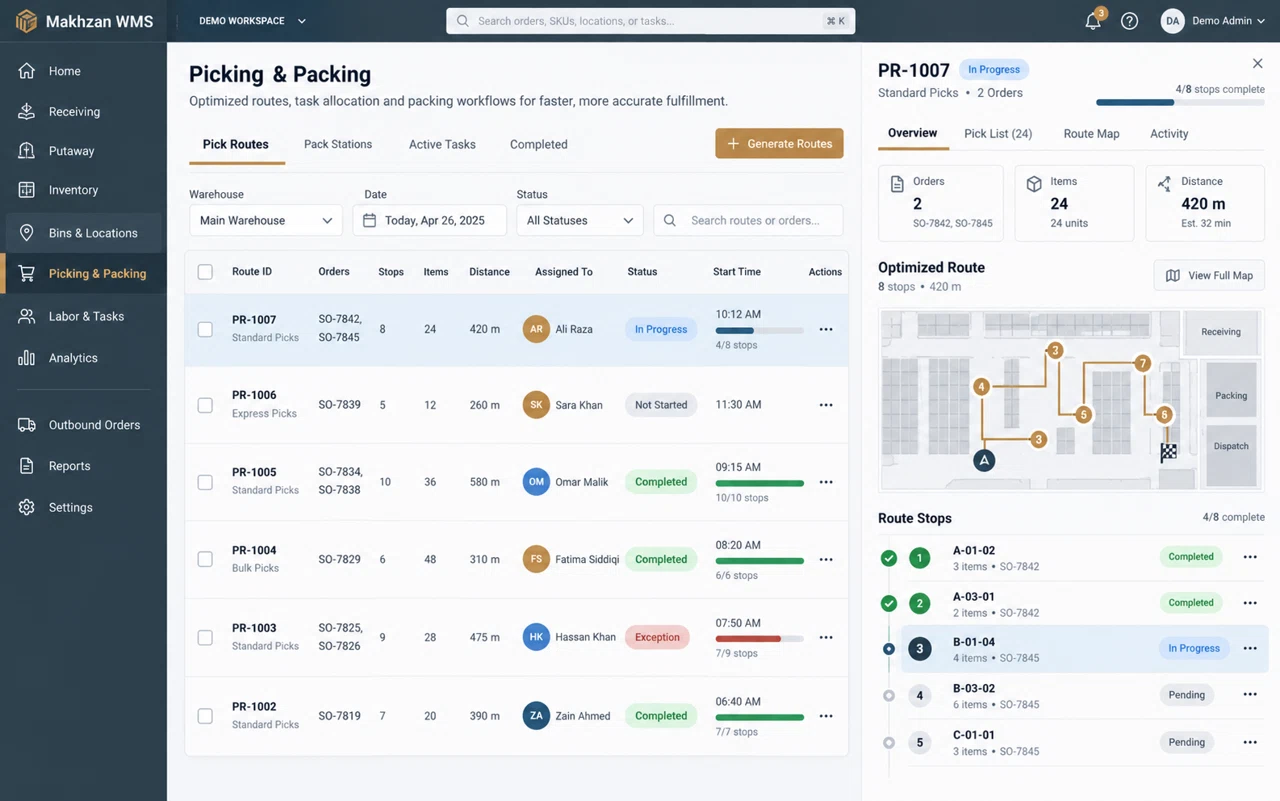Expand the Demo Workspace switcher

(x=252, y=21)
